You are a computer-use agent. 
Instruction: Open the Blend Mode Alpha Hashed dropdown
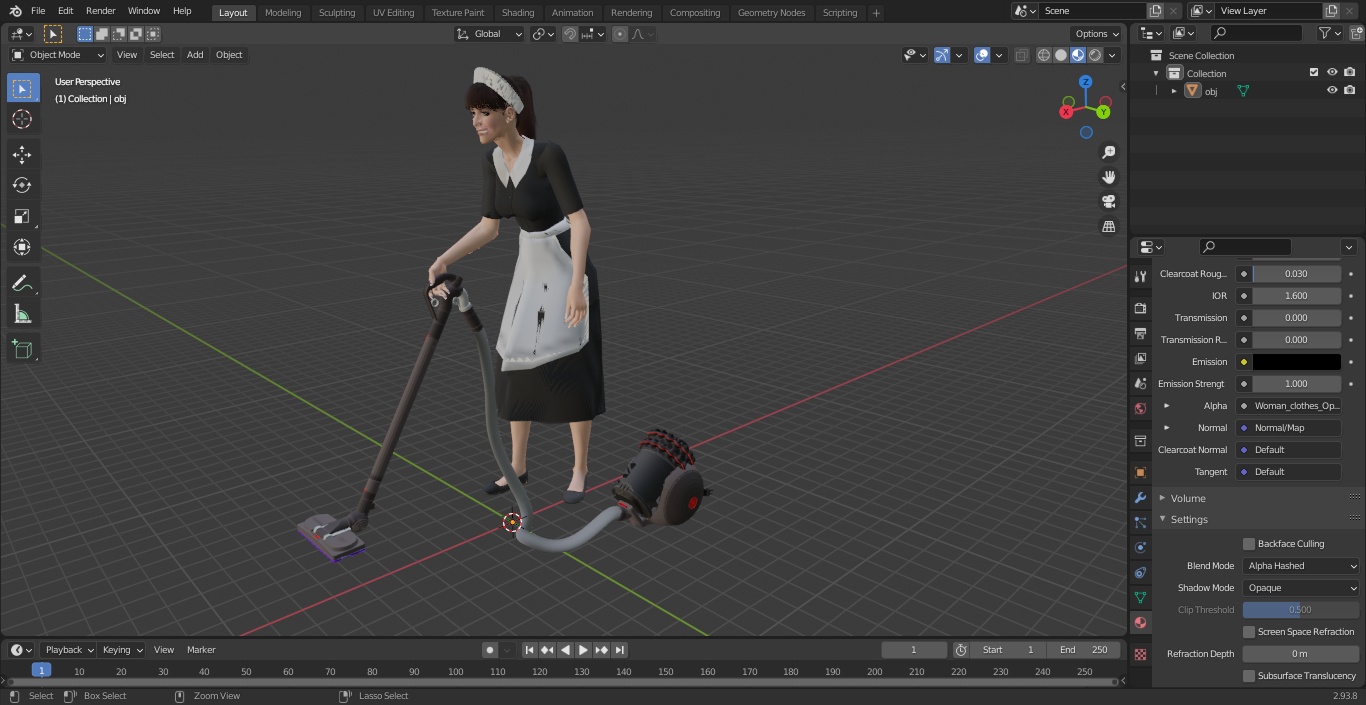pos(1302,566)
